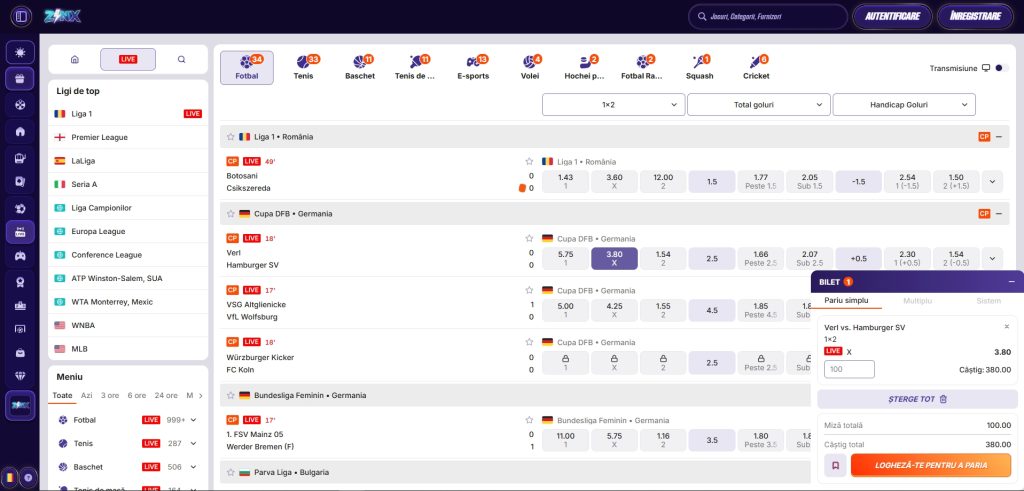Collapse the Cupa DFB Germania section
The width and height of the screenshot is (1024, 491).
(x=999, y=214)
